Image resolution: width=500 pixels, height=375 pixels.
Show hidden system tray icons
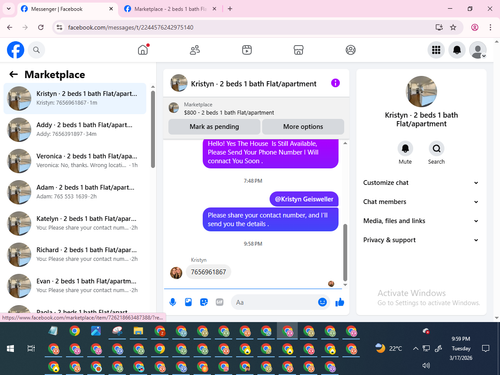415,349
